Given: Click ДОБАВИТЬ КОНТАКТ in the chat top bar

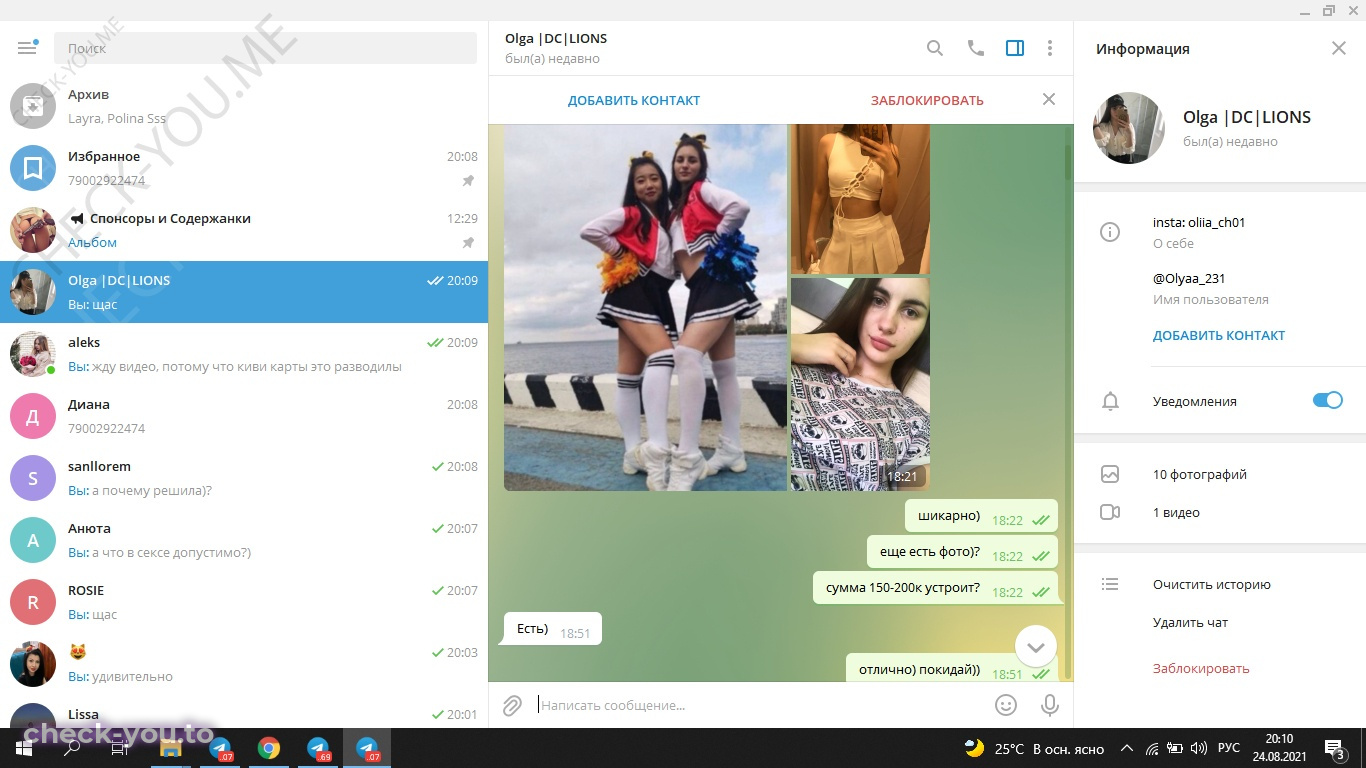Looking at the screenshot, I should point(634,100).
